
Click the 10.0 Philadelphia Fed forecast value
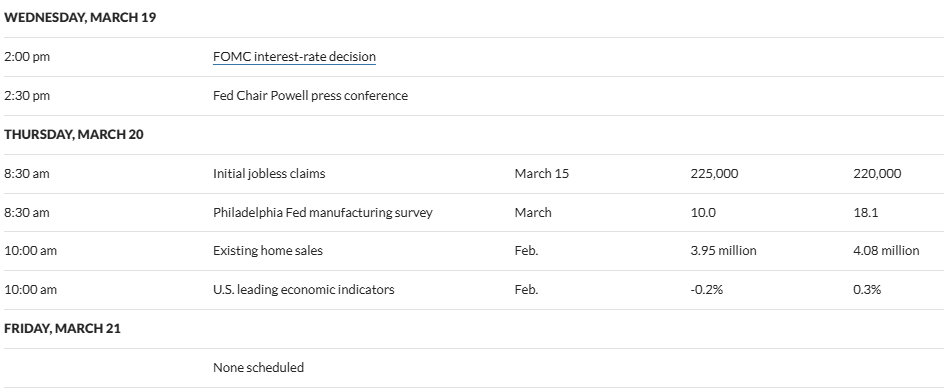(703, 213)
